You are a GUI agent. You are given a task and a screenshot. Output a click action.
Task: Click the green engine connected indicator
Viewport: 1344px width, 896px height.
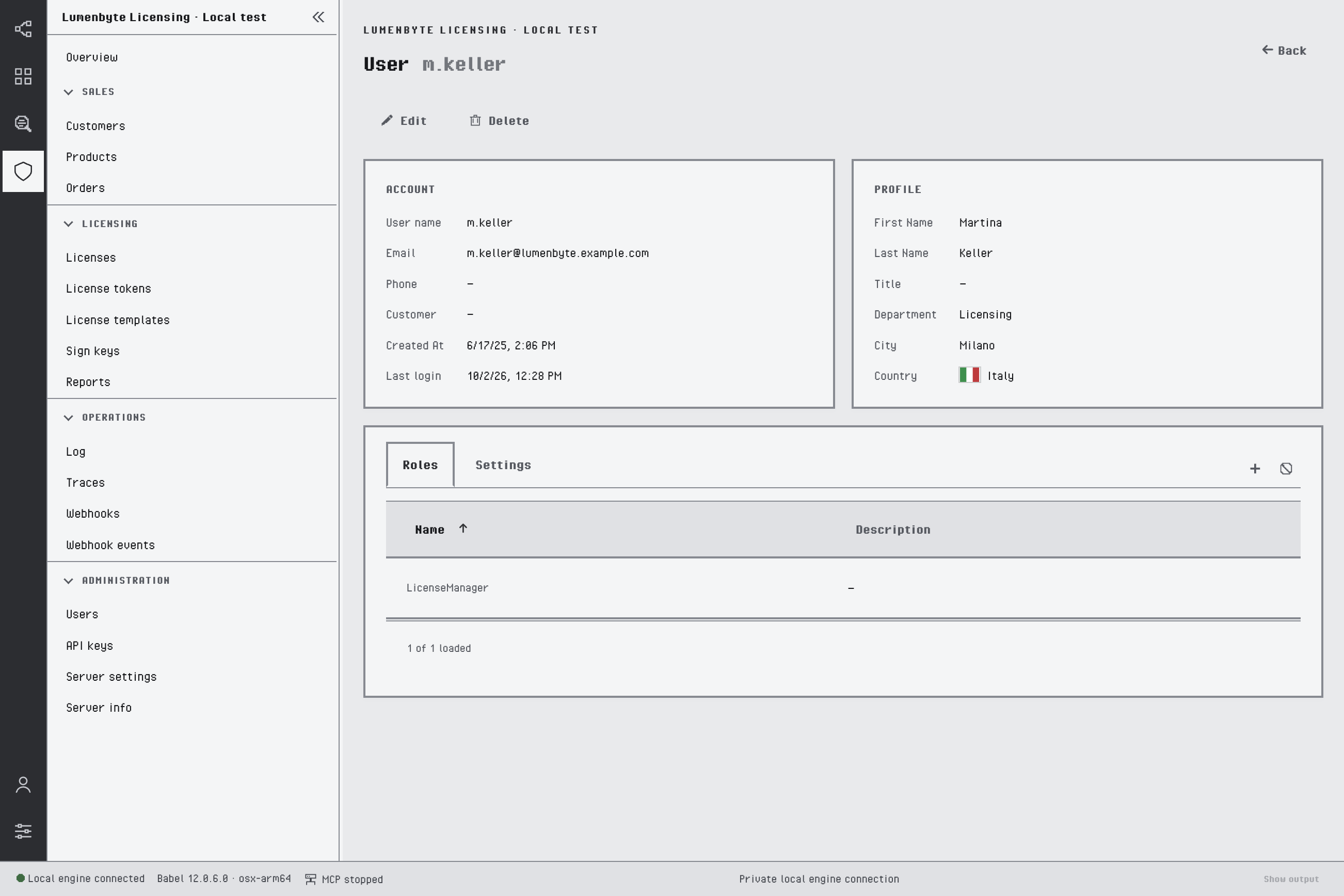point(21,878)
